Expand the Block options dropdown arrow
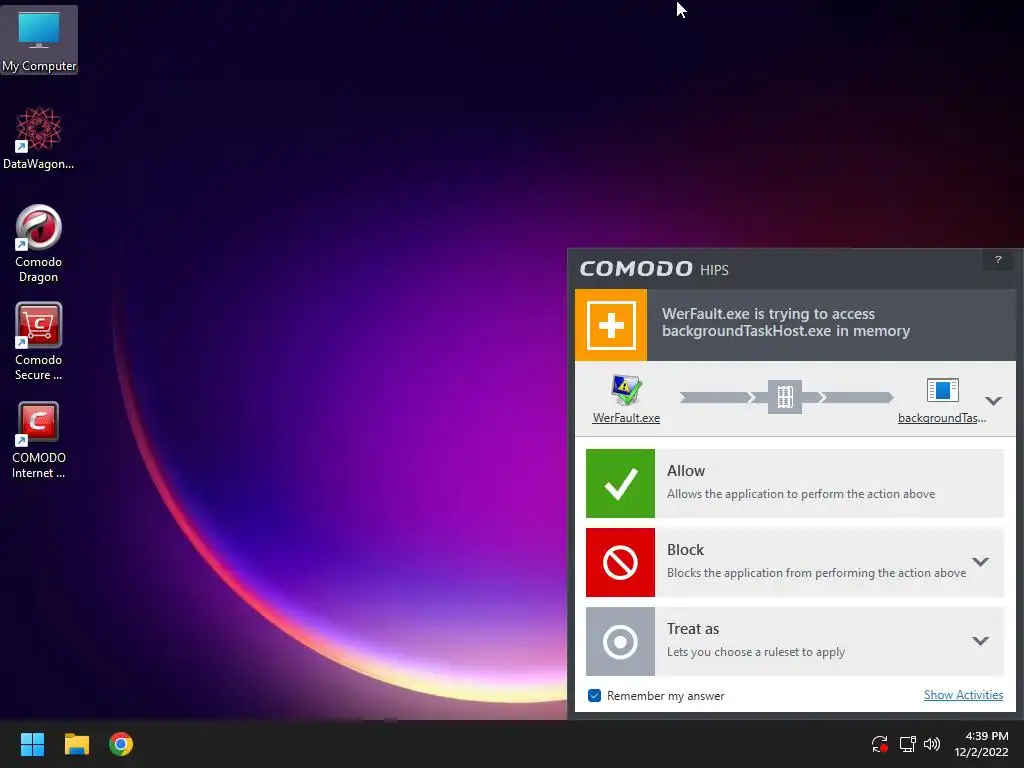The image size is (1024, 768). [x=980, y=562]
